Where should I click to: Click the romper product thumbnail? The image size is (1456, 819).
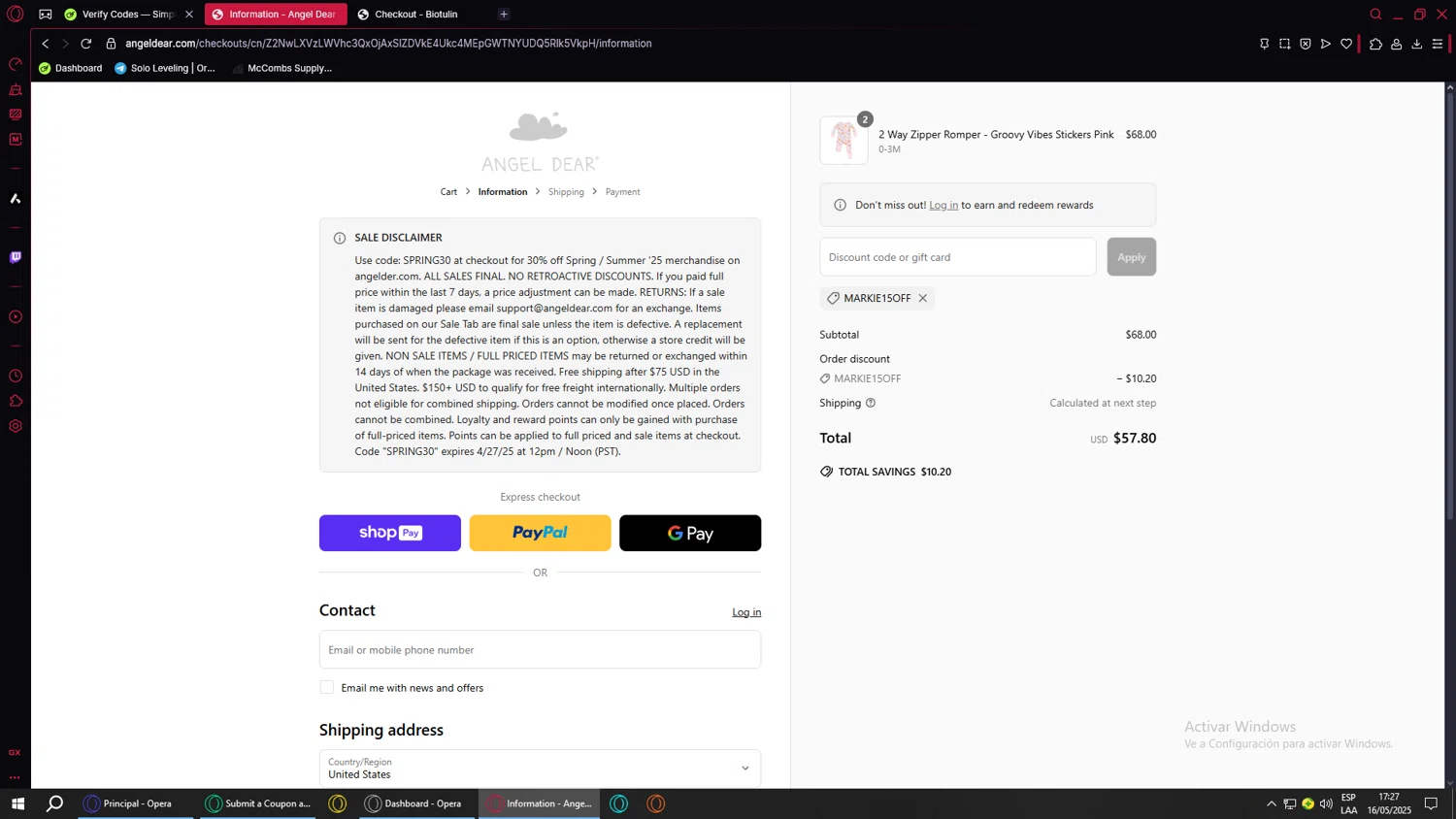(x=844, y=140)
